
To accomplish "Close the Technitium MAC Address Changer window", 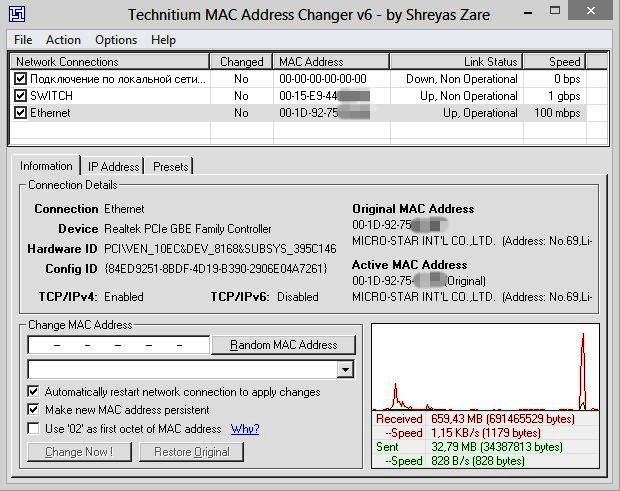I will tap(591, 10).
